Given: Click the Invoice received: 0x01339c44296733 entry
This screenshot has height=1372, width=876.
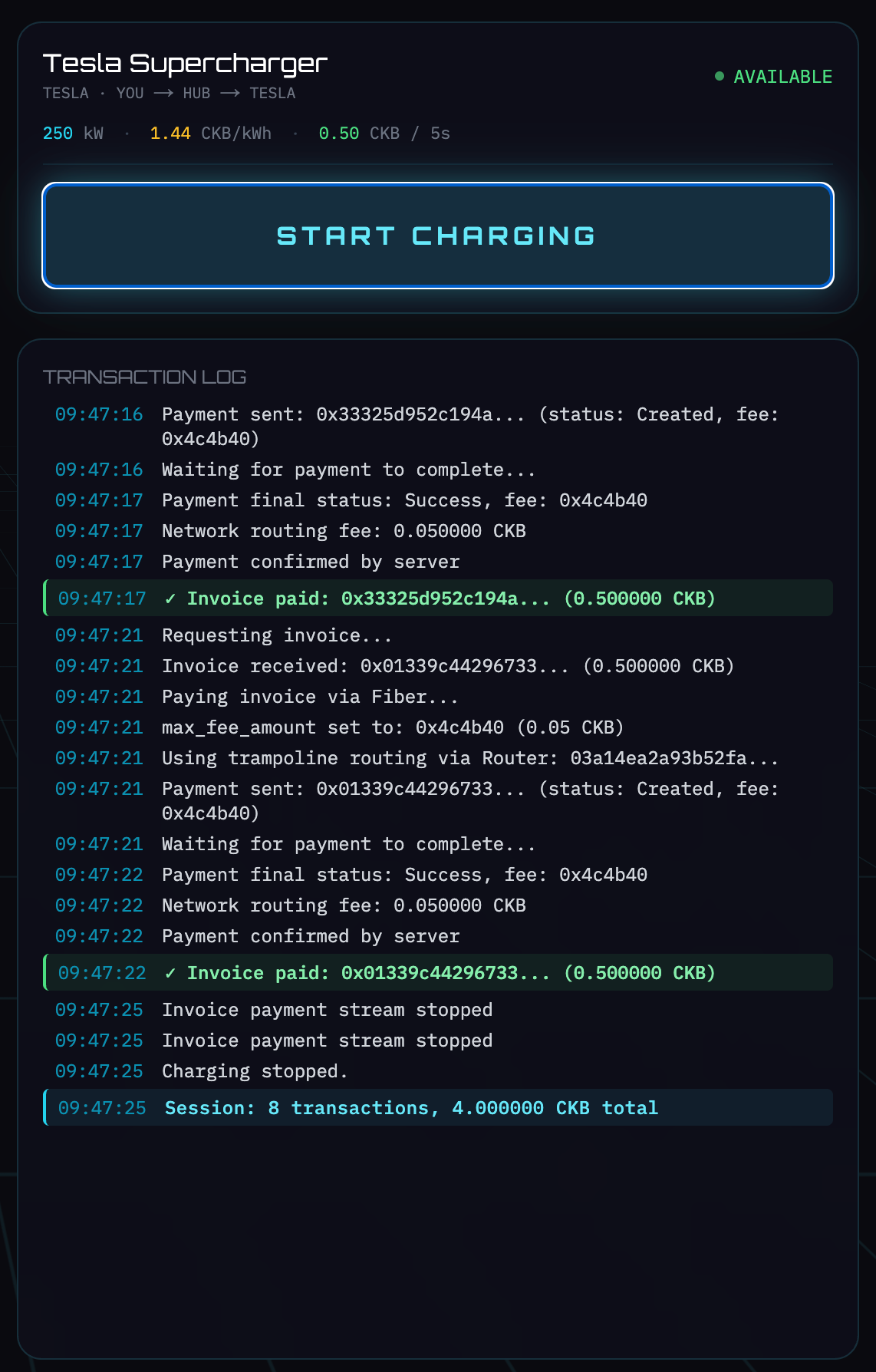Looking at the screenshot, I should pyautogui.click(x=438, y=666).
